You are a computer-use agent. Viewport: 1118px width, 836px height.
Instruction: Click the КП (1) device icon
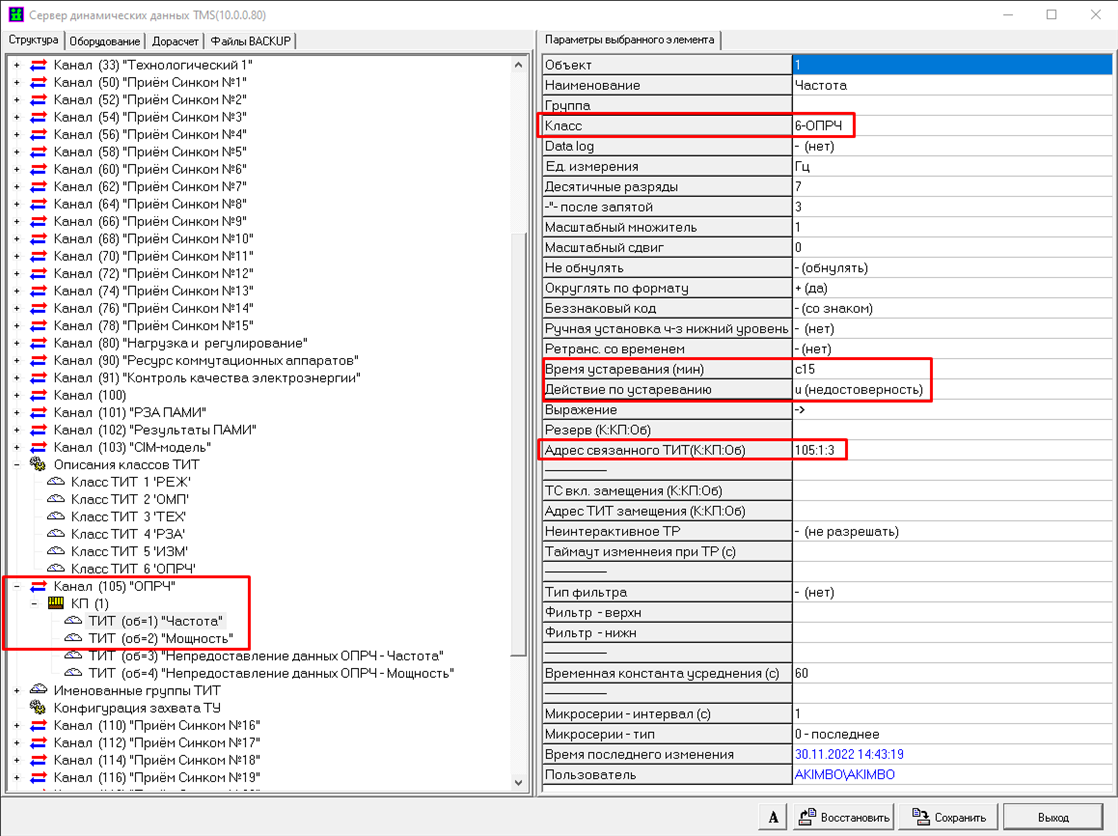pos(56,604)
